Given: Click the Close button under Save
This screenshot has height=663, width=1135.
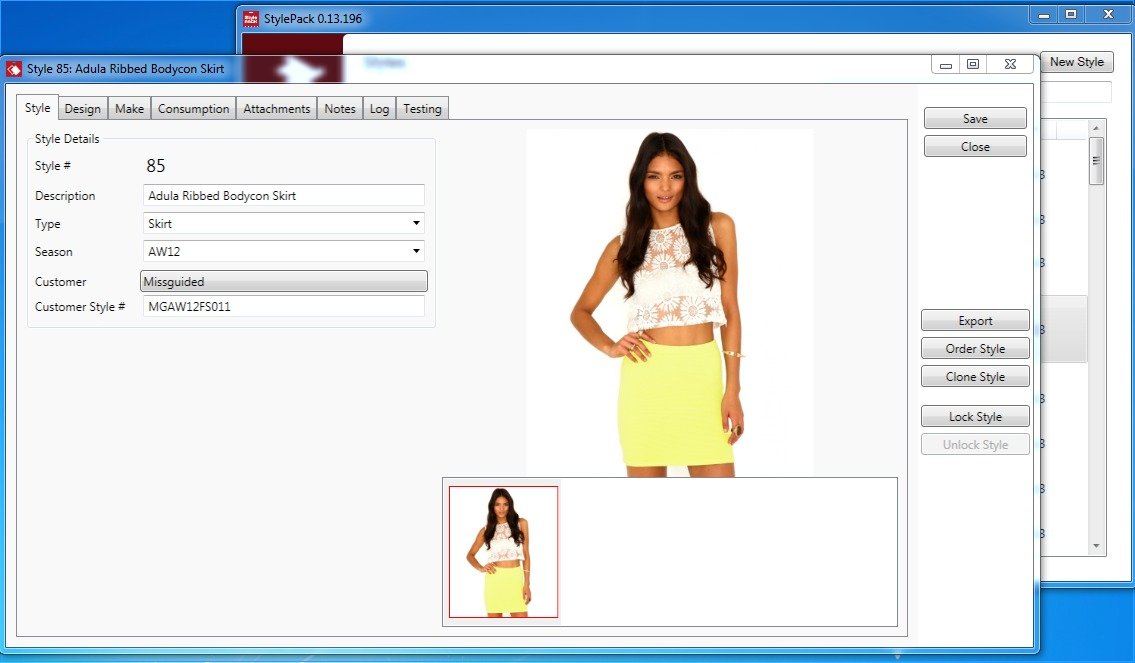Looking at the screenshot, I should coord(975,147).
